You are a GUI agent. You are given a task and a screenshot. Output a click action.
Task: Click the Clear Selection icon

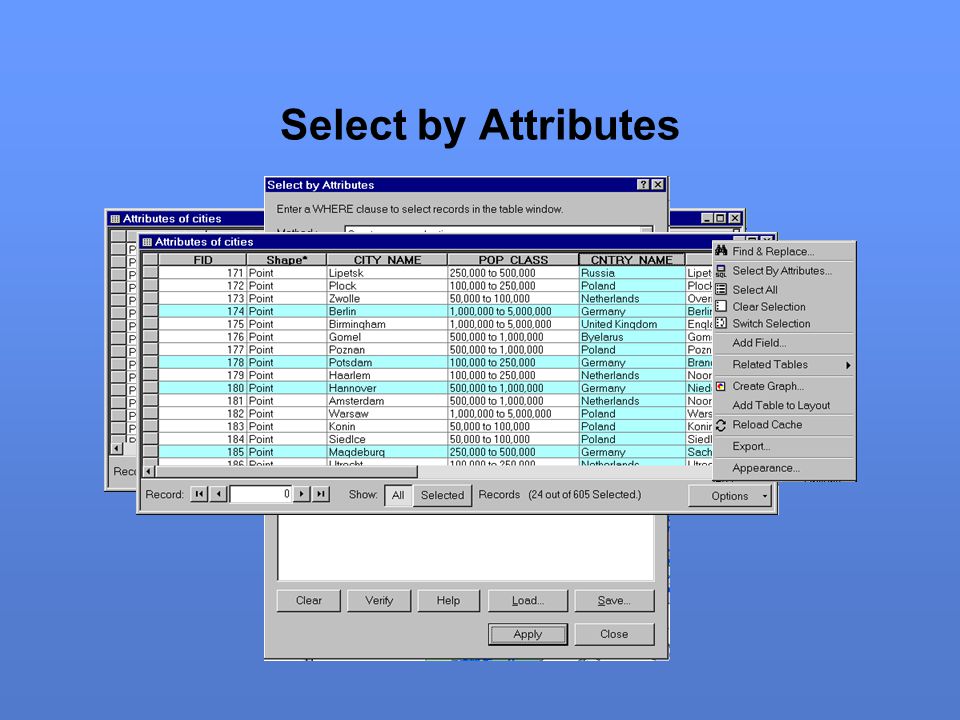721,306
